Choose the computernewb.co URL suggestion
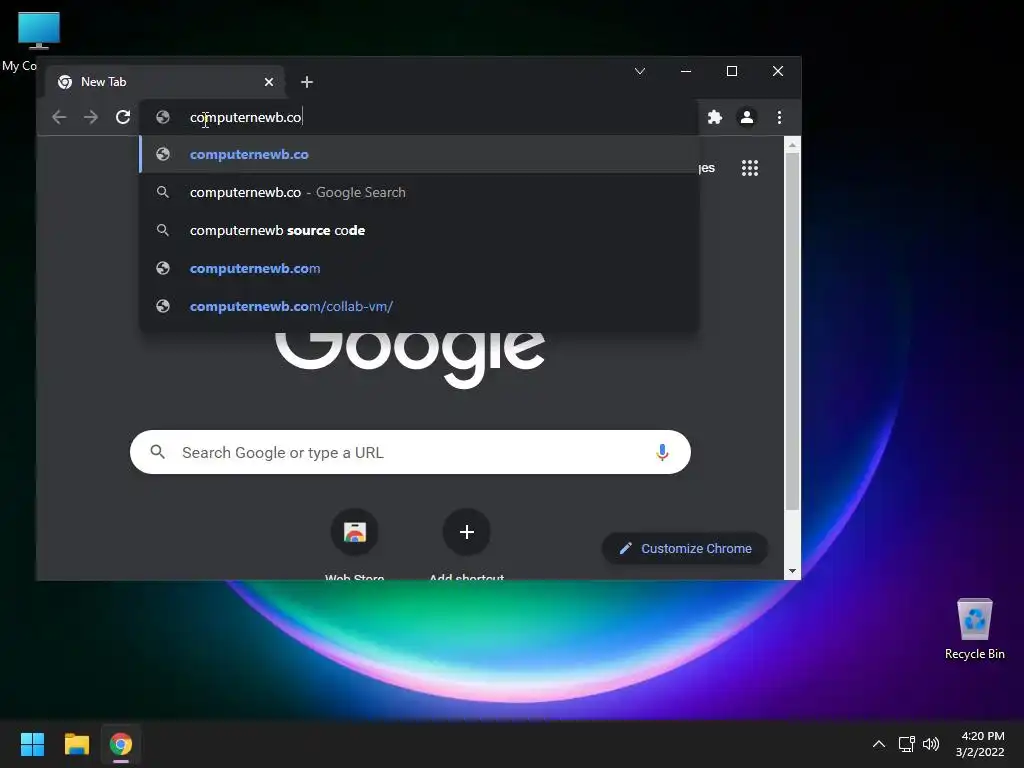This screenshot has width=1024, height=768. [419, 154]
